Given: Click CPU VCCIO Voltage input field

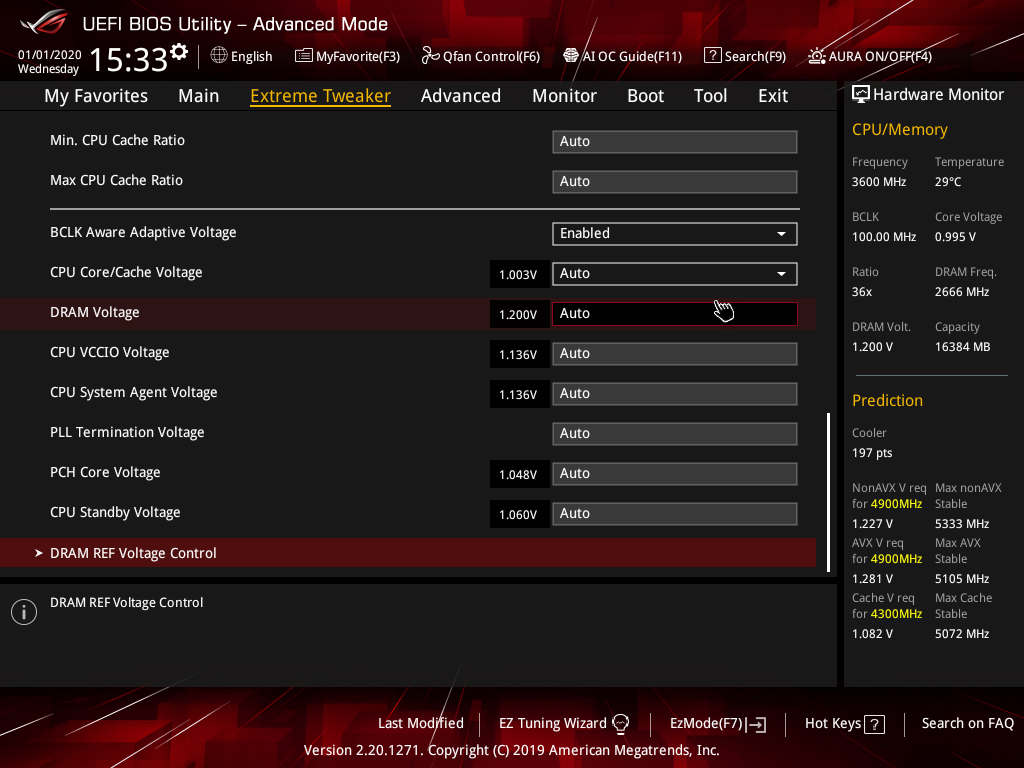Looking at the screenshot, I should [675, 353].
